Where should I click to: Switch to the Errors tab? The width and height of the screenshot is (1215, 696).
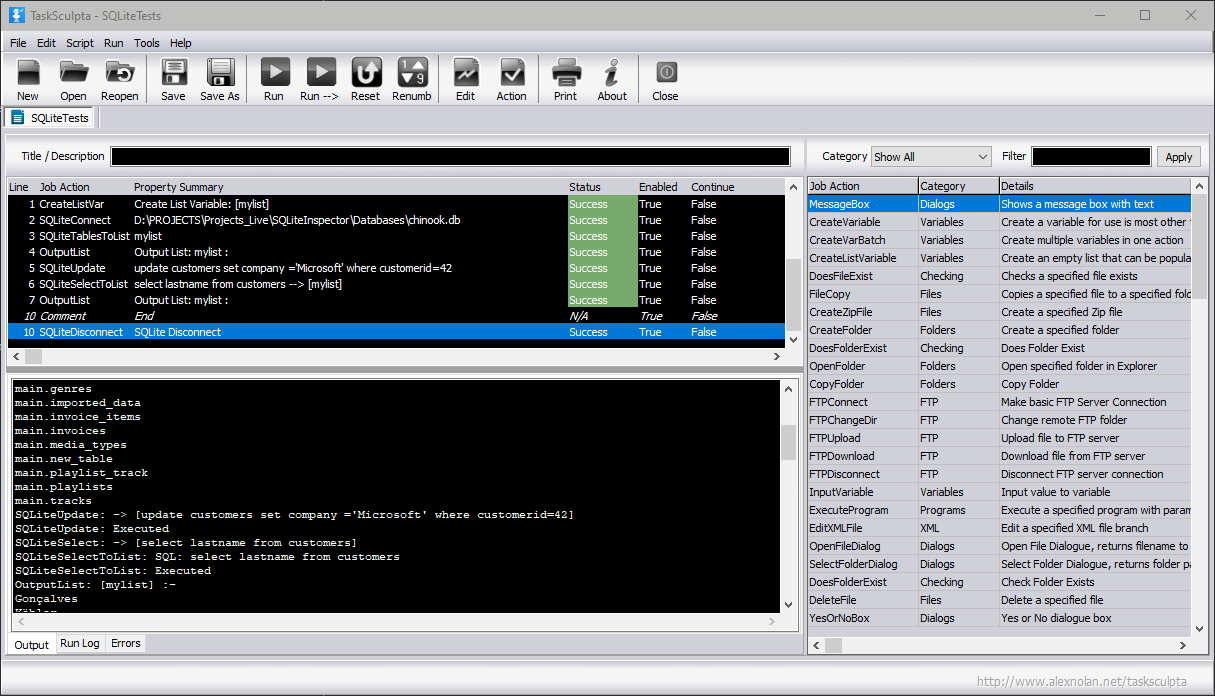(125, 643)
